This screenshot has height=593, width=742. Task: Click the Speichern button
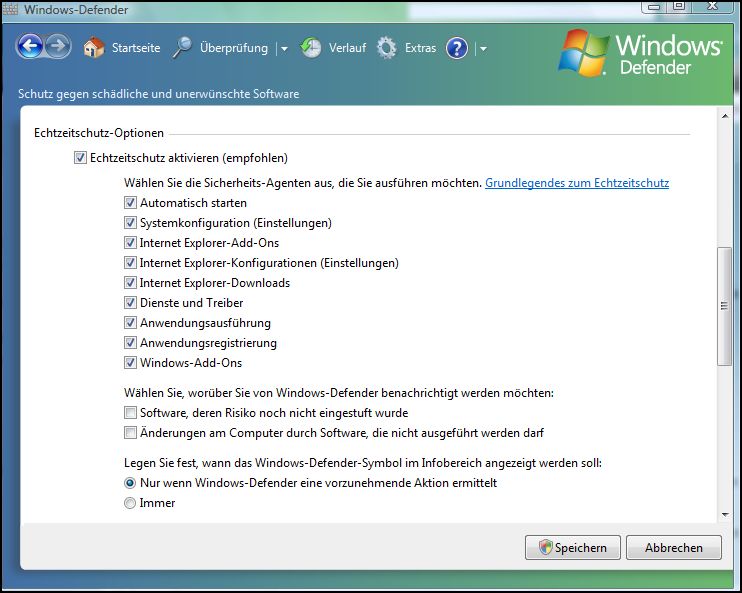click(573, 548)
